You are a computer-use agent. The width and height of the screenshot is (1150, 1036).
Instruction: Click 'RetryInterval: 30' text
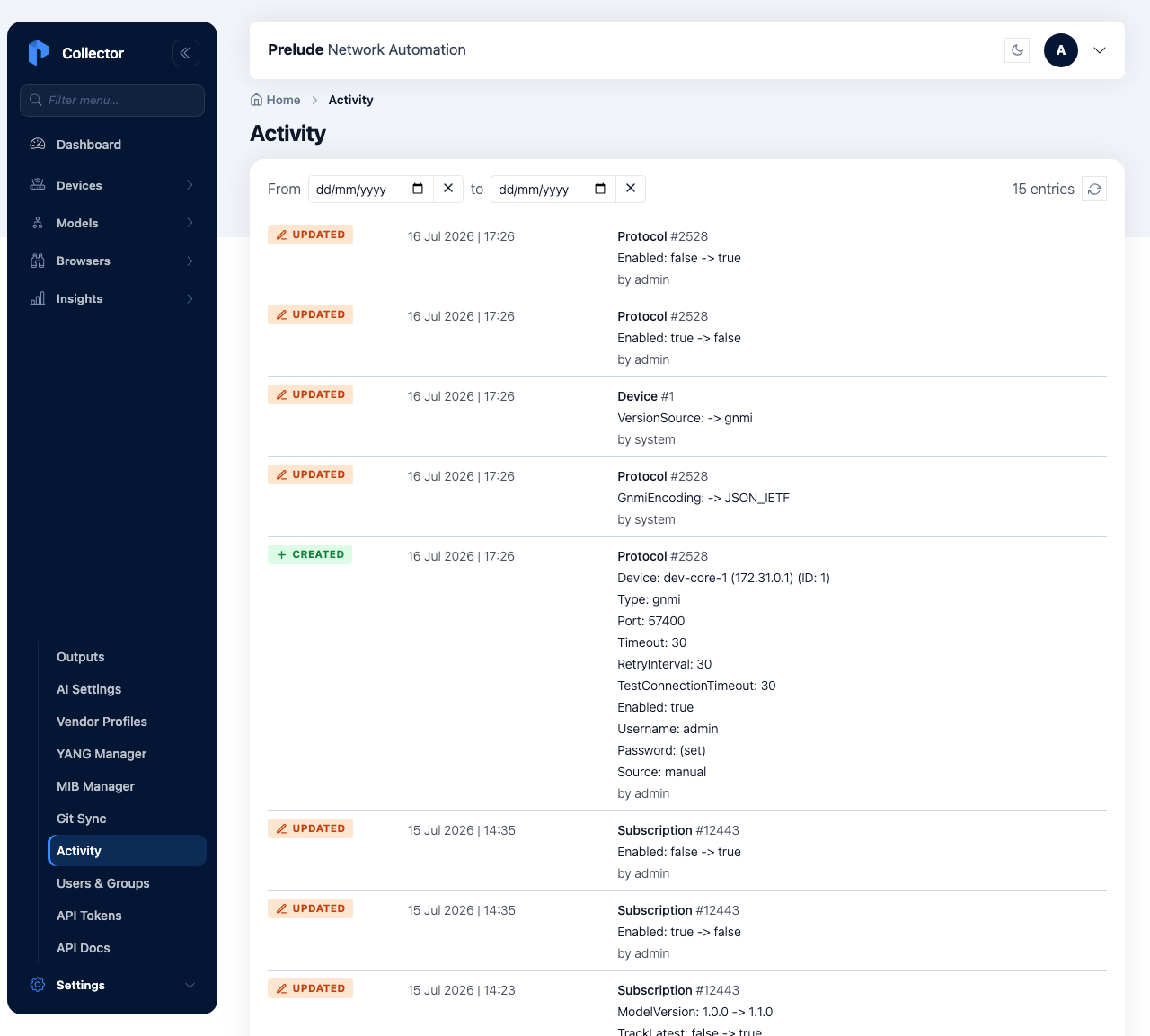[664, 664]
